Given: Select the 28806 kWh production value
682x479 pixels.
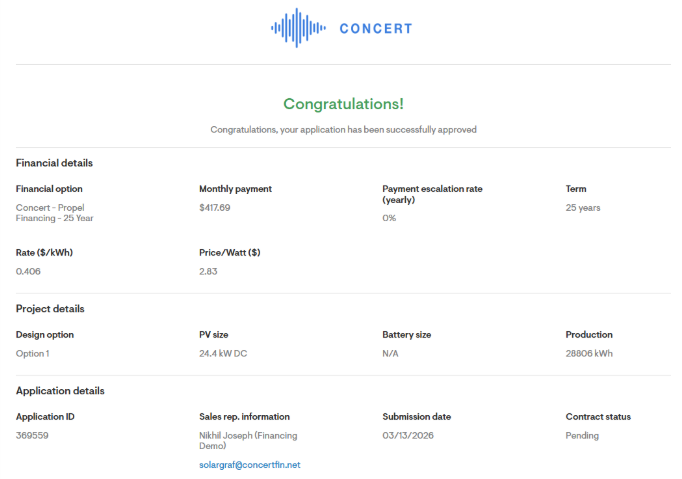Looking at the screenshot, I should (x=589, y=354).
